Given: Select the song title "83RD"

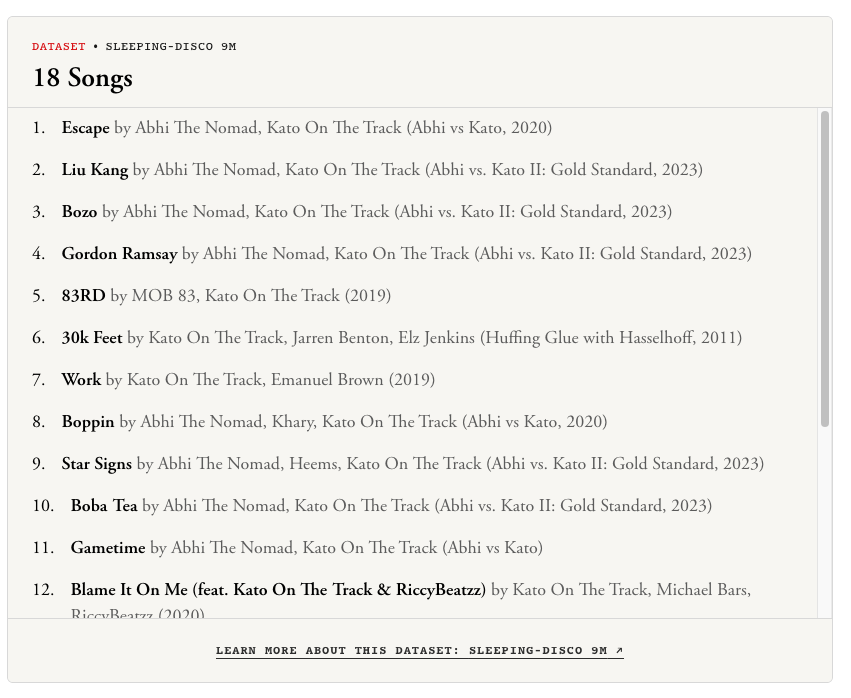Looking at the screenshot, I should [x=83, y=296].
